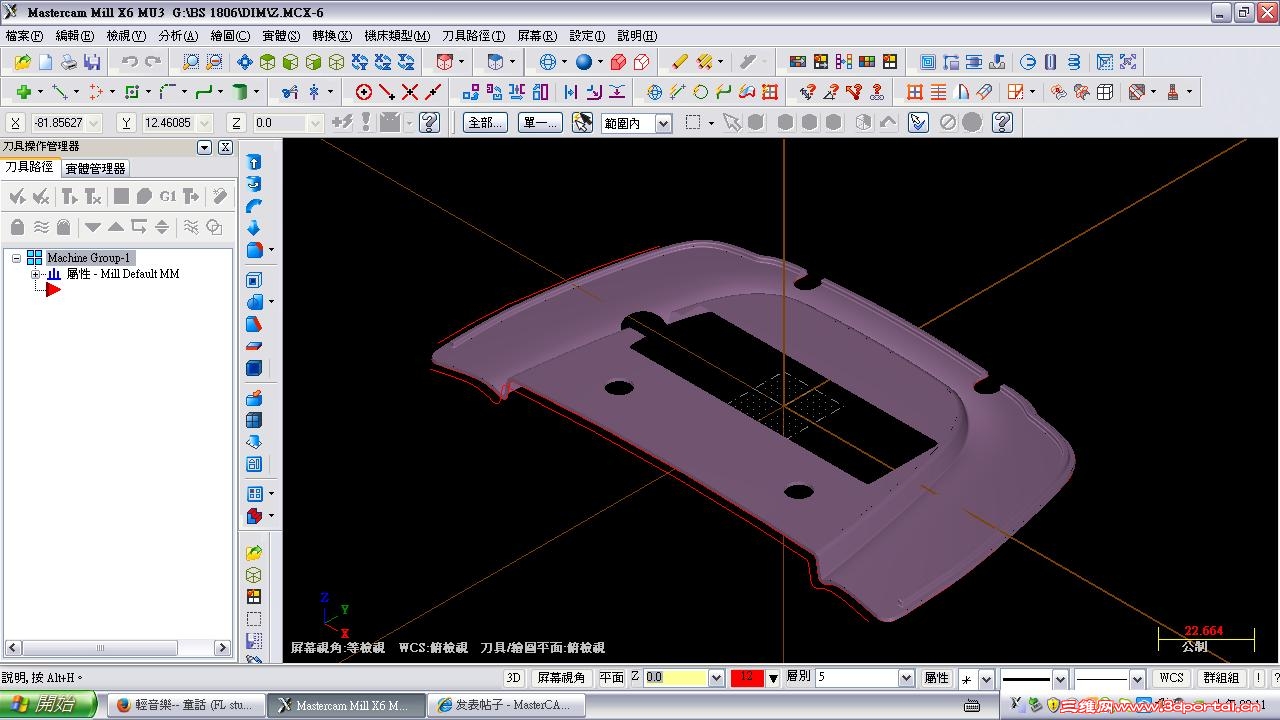Click the 單一... selection button
Screen dimensions: 1280x720
pyautogui.click(x=541, y=122)
